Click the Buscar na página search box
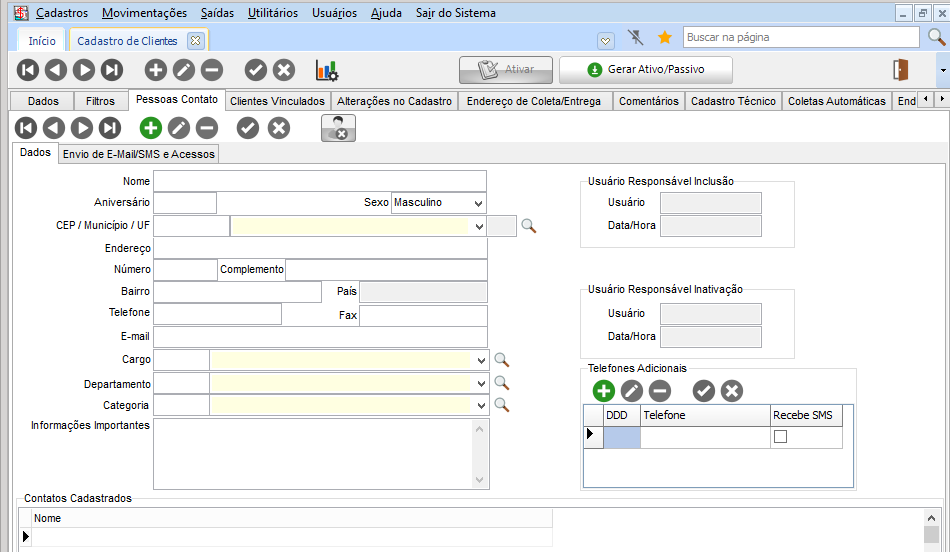Image resolution: width=950 pixels, height=552 pixels. (x=800, y=37)
